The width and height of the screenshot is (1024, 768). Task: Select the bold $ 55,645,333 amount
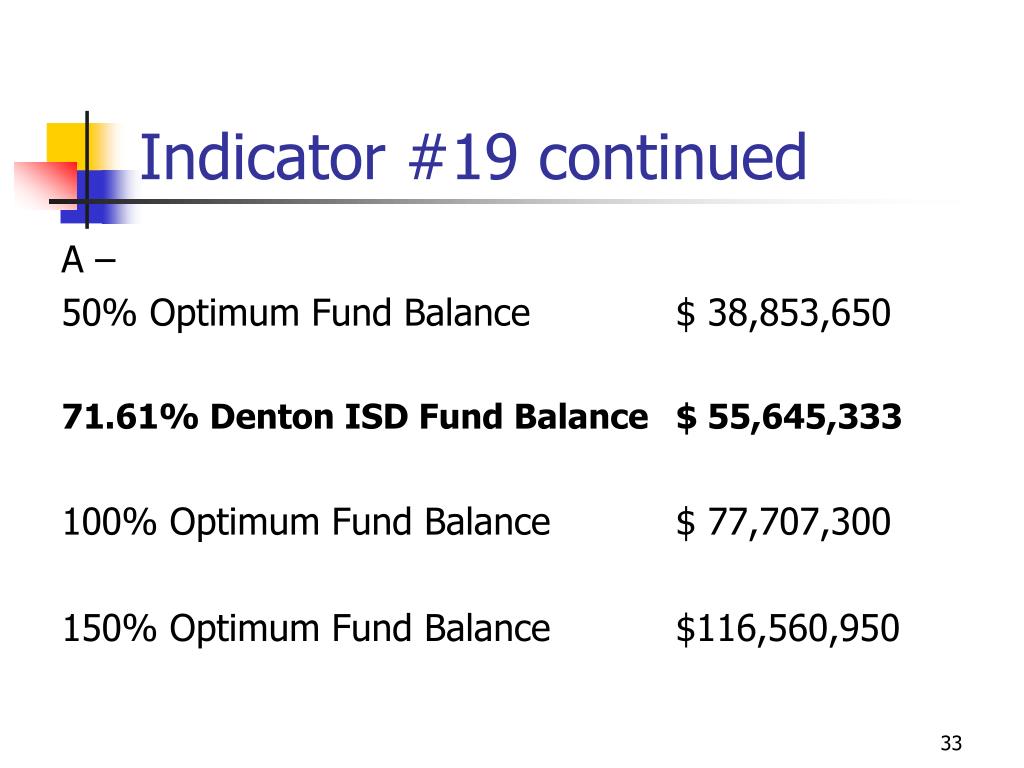tap(789, 417)
